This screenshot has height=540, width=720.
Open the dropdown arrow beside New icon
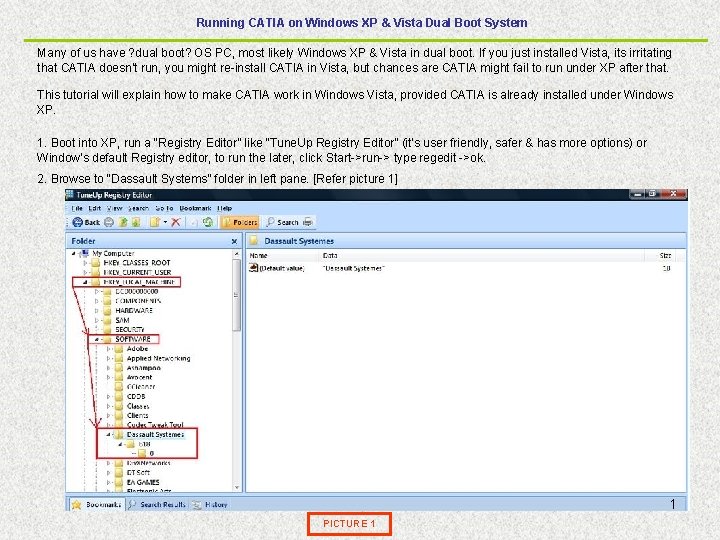(x=165, y=222)
